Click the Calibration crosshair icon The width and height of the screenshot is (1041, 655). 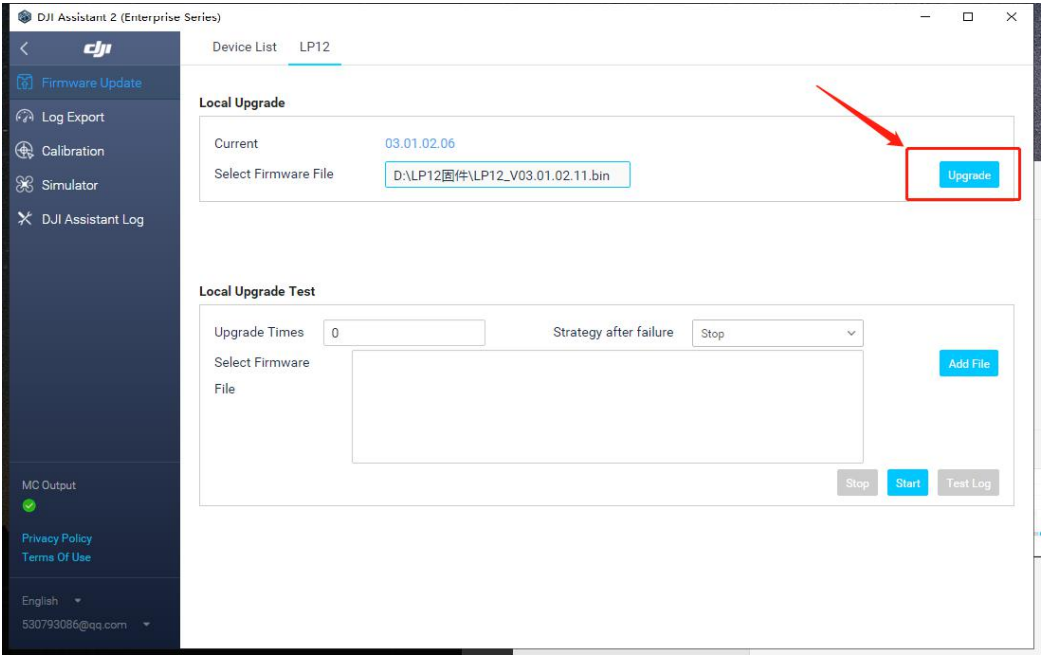pos(26,151)
